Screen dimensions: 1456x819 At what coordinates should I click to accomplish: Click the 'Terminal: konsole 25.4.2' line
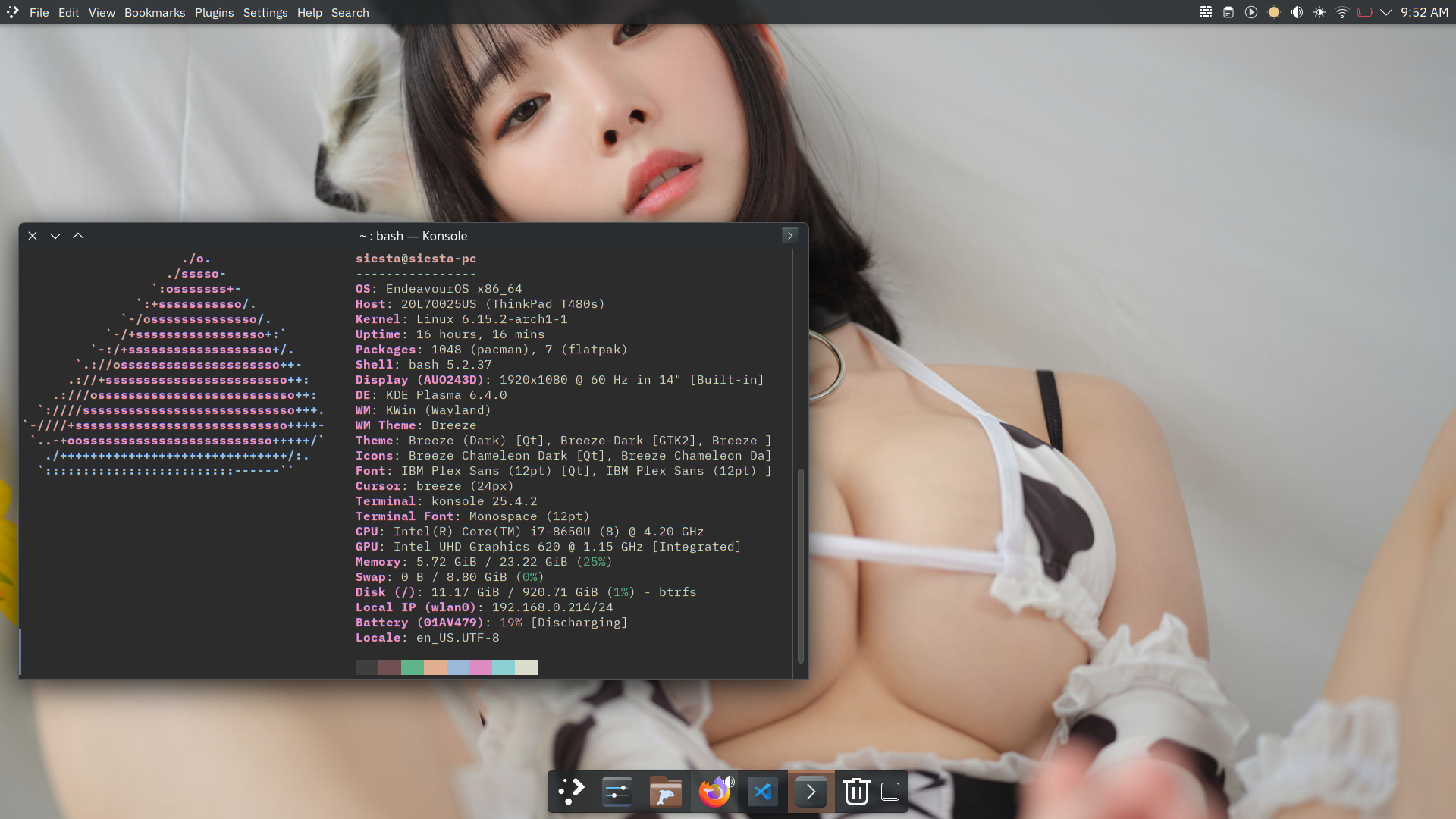pyautogui.click(x=447, y=501)
